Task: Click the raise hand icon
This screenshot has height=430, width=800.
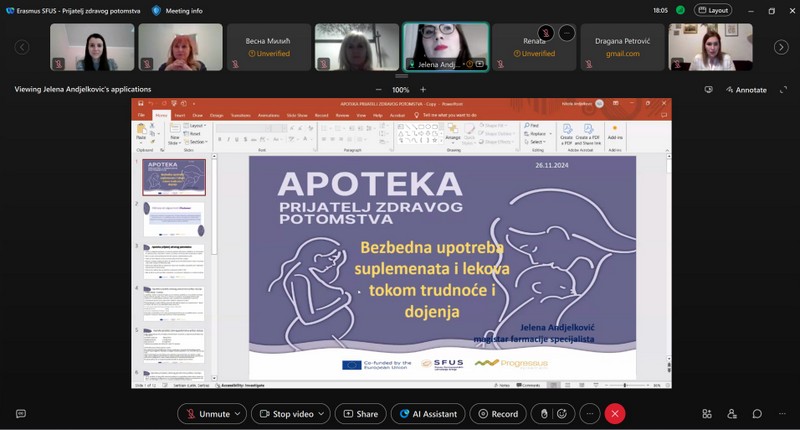Action: pyautogui.click(x=544, y=414)
